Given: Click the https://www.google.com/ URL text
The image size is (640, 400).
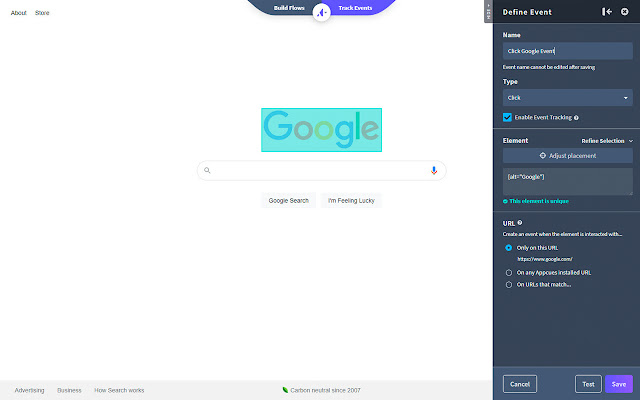Looking at the screenshot, I should [544, 259].
